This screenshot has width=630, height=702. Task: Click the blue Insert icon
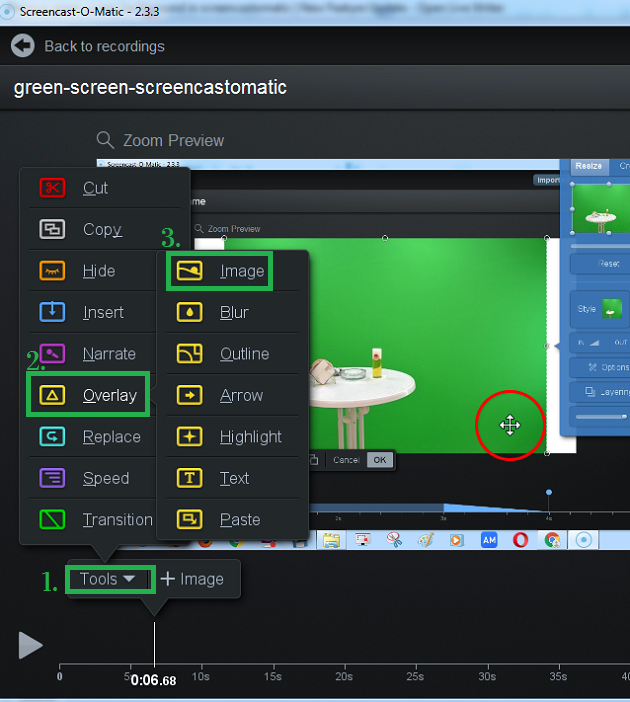(52, 312)
